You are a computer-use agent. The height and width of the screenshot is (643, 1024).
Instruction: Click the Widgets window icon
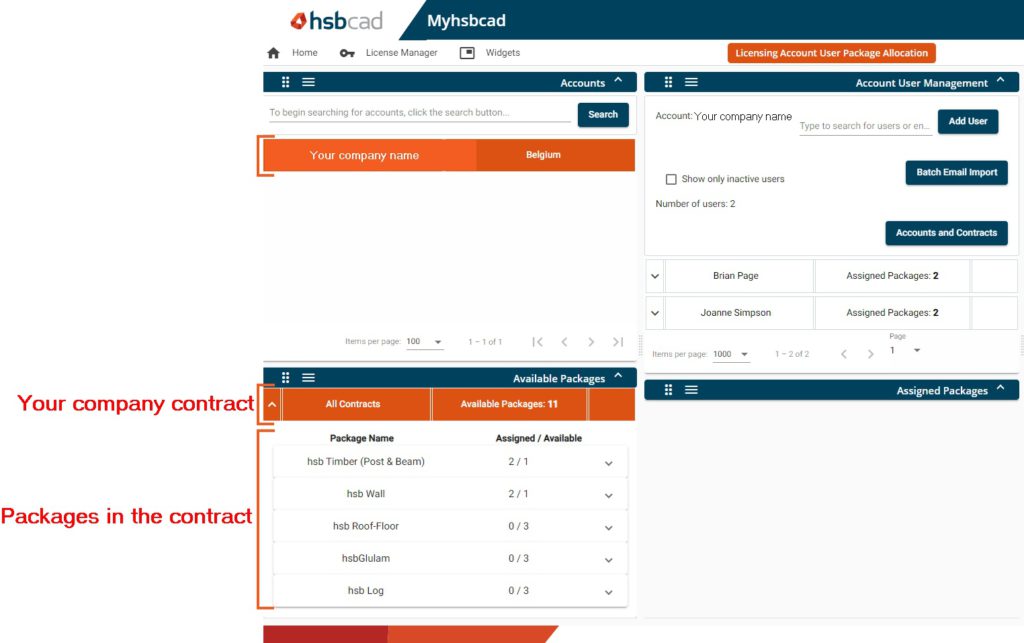click(467, 53)
